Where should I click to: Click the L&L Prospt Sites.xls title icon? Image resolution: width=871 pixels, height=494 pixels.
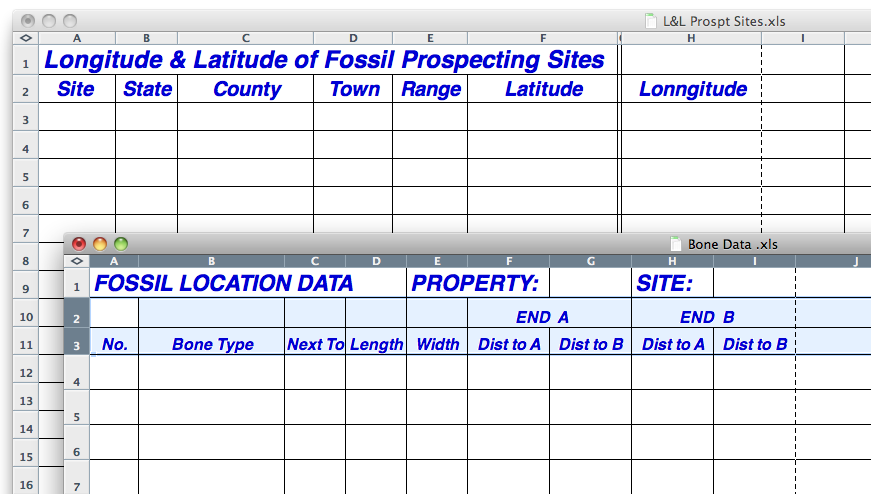(x=651, y=20)
